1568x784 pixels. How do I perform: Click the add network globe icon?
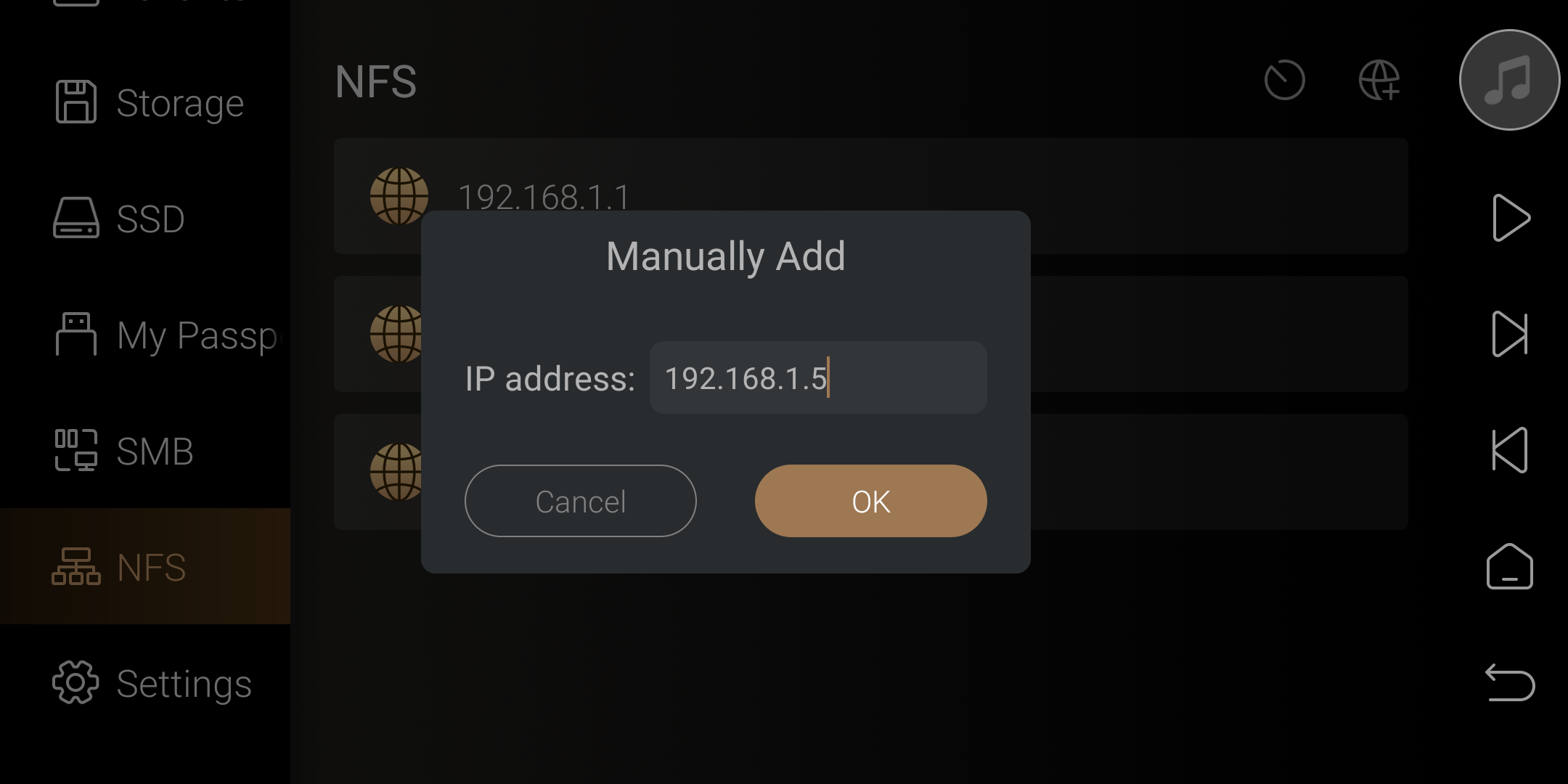(x=1379, y=80)
